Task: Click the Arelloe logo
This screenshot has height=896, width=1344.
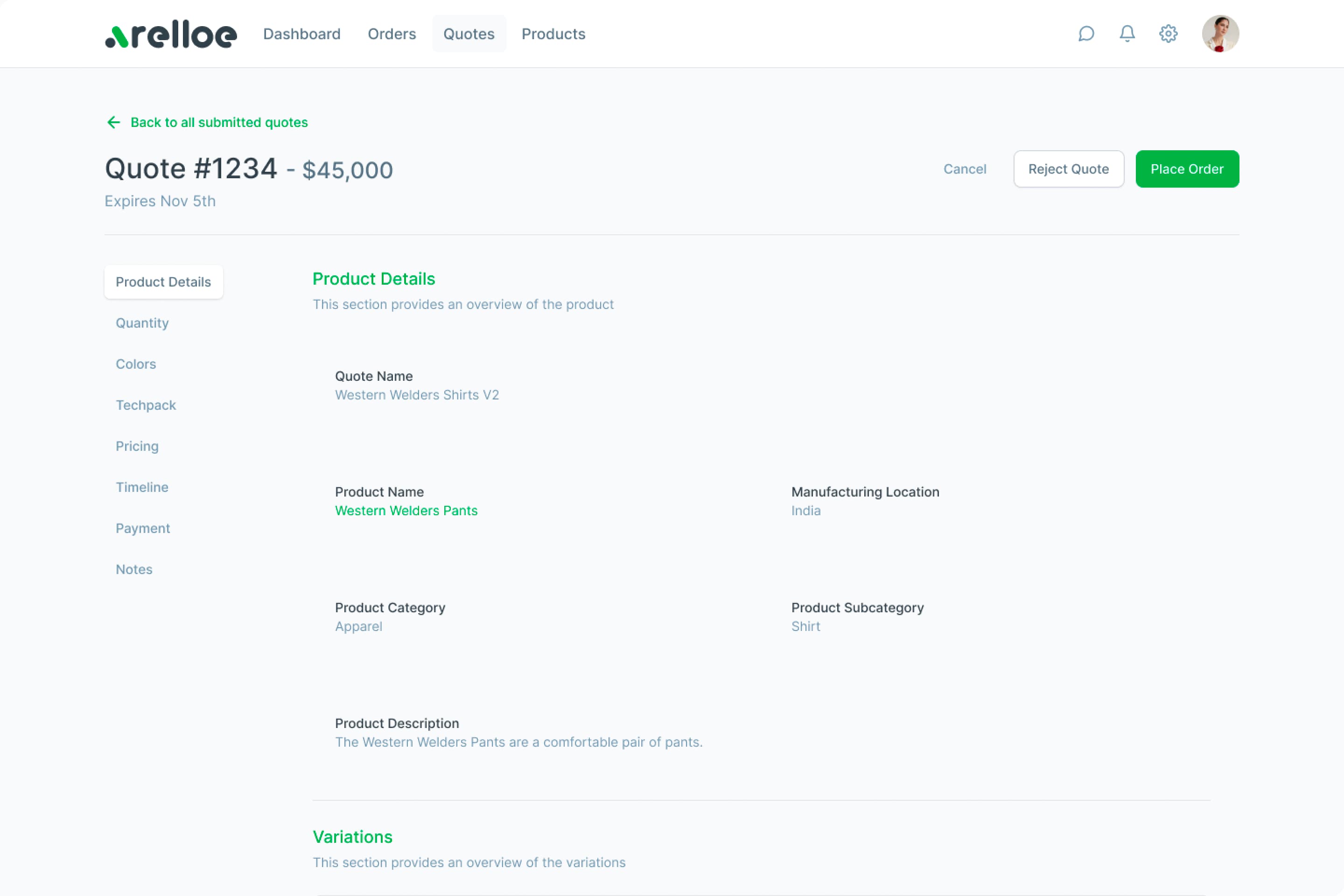Action: (x=171, y=36)
